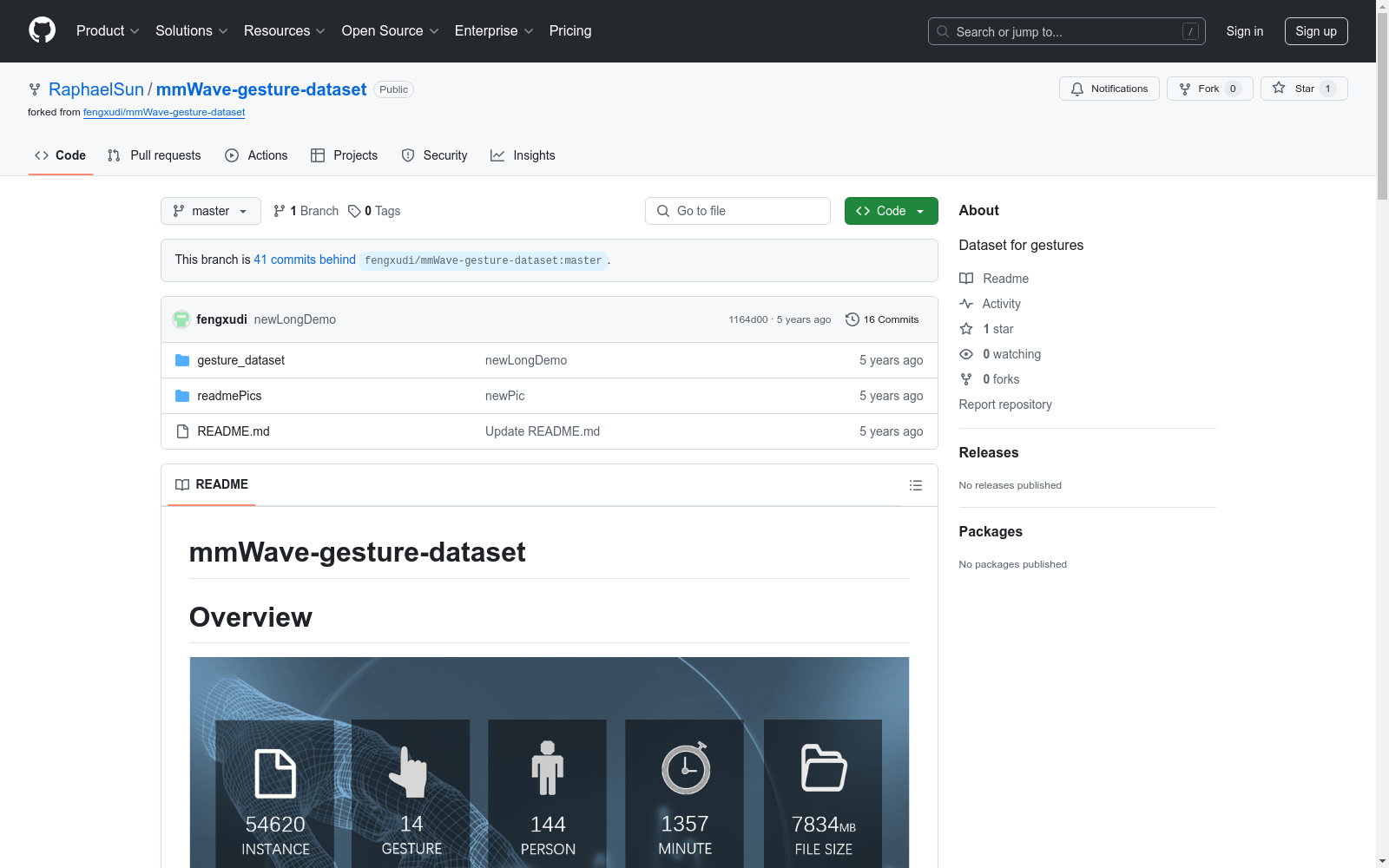This screenshot has height=868, width=1389.
Task: Open the Pricing page
Action: (570, 31)
